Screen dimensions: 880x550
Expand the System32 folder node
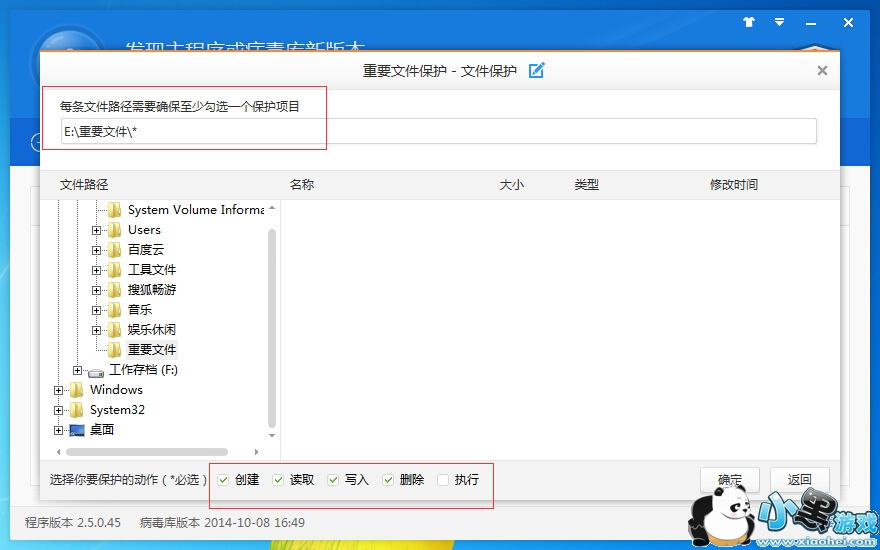pyautogui.click(x=58, y=410)
